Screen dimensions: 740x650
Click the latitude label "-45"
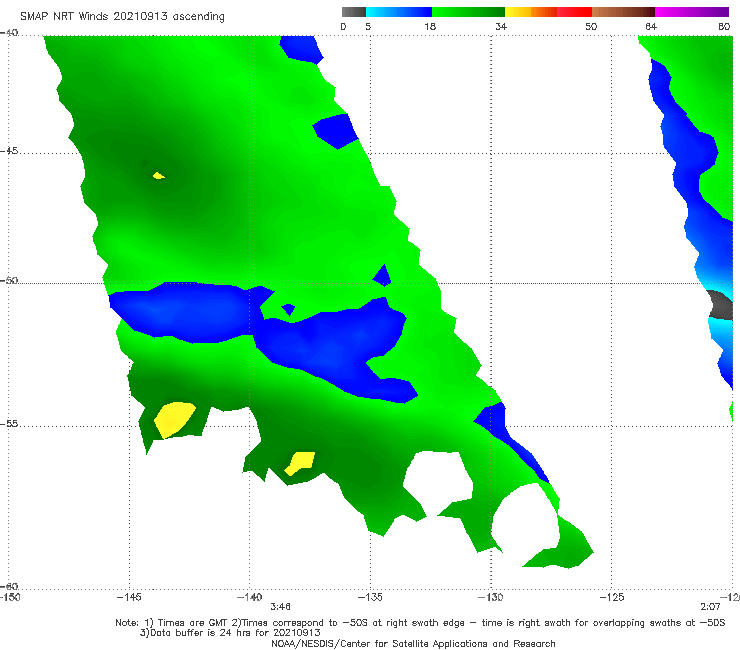pyautogui.click(x=9, y=151)
